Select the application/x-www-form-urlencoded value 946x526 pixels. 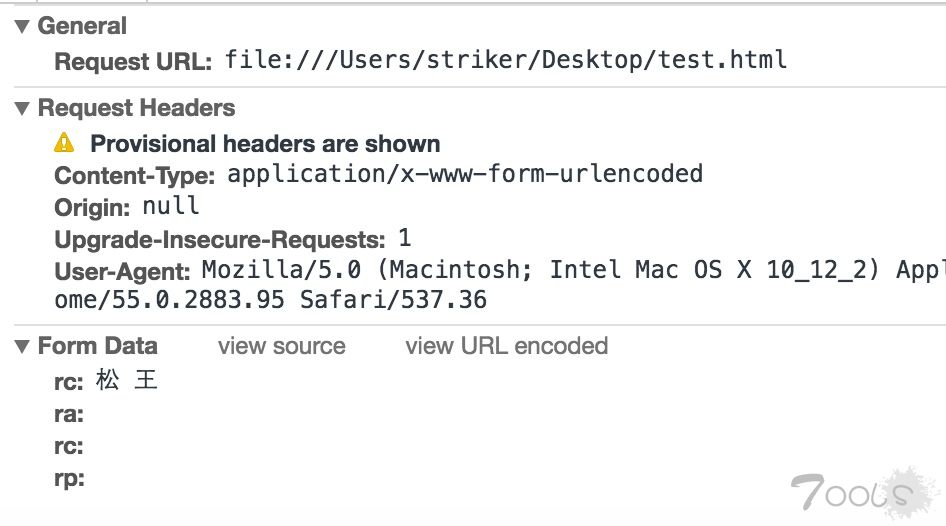click(465, 174)
